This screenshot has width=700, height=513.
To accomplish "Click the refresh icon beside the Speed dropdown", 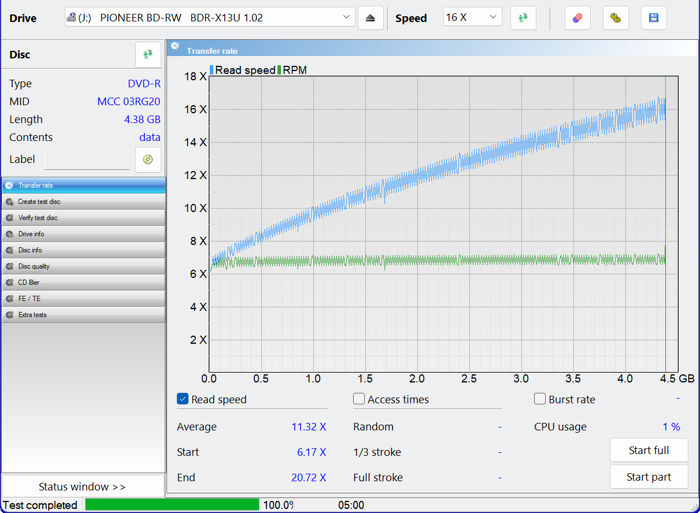I will click(x=522, y=18).
